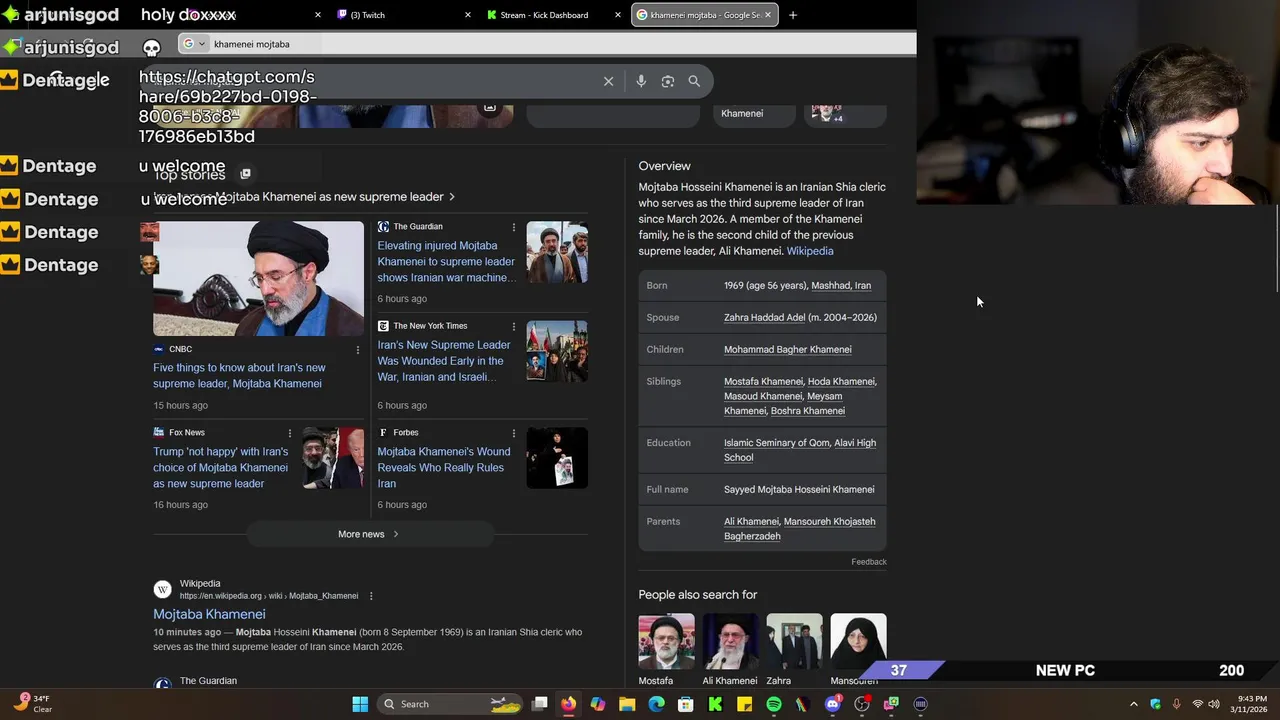Image resolution: width=1280 pixels, height=720 pixels.
Task: Open Islamic Seminary of Qom link
Action: (777, 443)
